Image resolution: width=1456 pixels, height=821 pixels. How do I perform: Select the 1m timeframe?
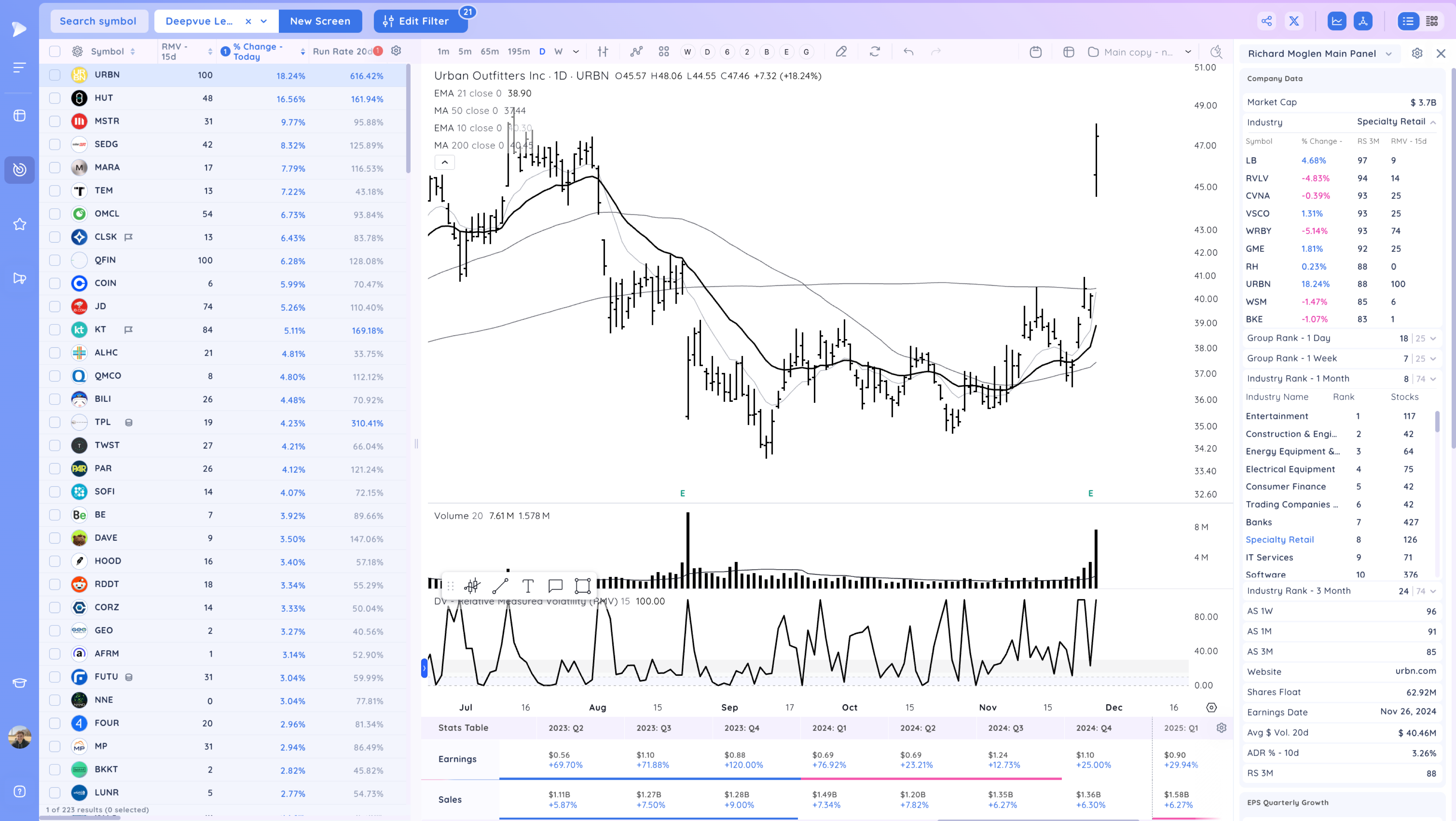coord(443,51)
